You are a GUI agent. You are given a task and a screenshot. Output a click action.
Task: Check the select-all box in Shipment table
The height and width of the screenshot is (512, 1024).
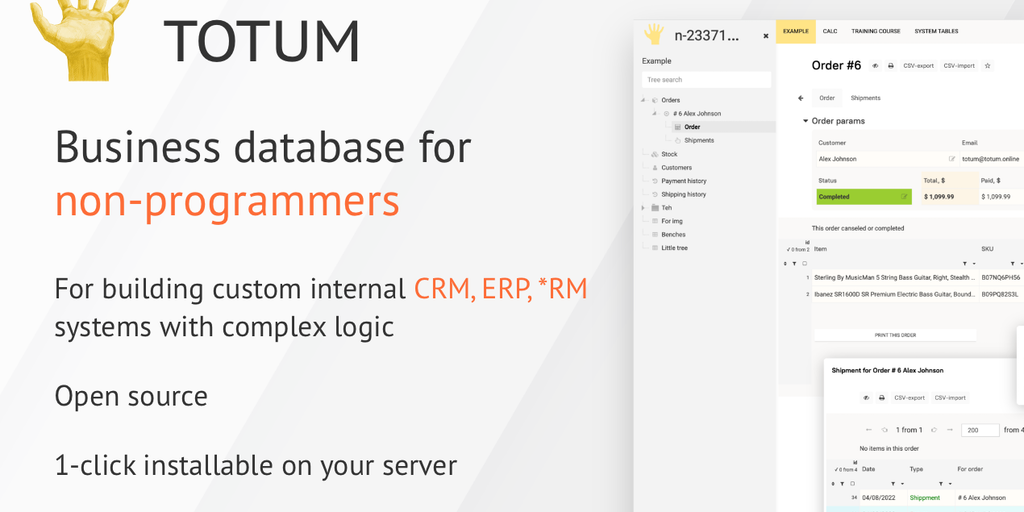852,484
